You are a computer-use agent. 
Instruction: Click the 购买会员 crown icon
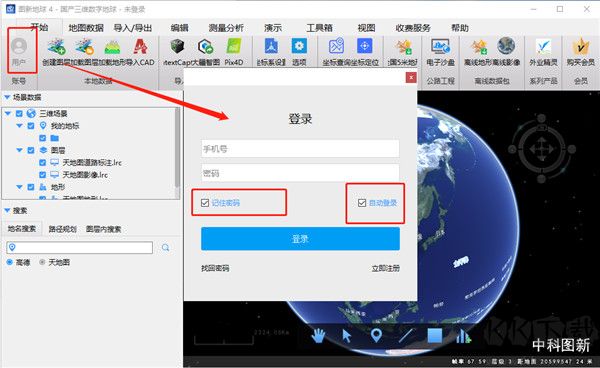[x=580, y=47]
